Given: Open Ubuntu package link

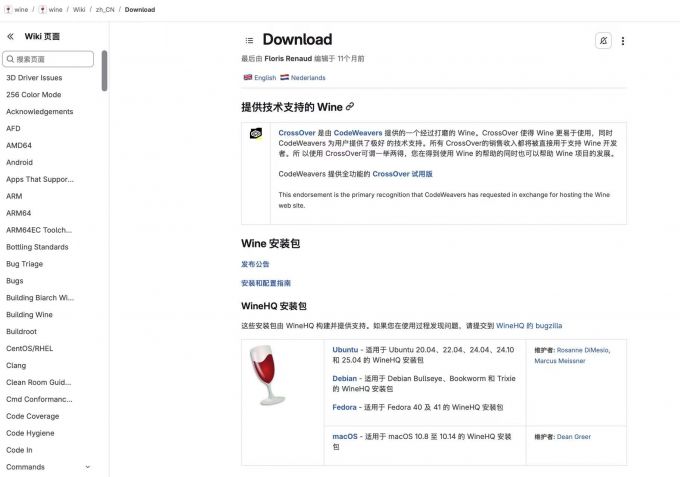Looking at the screenshot, I should point(345,350).
